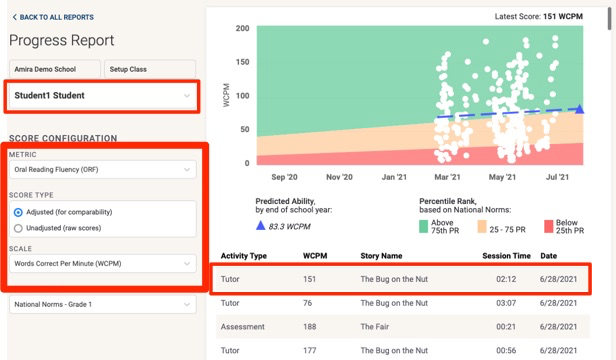Click the back arrow chevron icon
Image resolution: width=616 pixels, height=360 pixels.
pyautogui.click(x=15, y=17)
